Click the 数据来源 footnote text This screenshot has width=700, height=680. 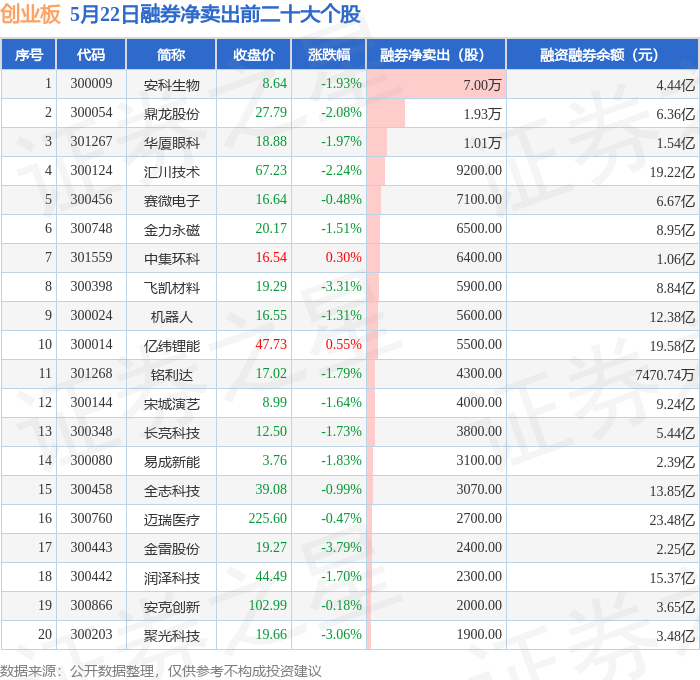click(161, 671)
